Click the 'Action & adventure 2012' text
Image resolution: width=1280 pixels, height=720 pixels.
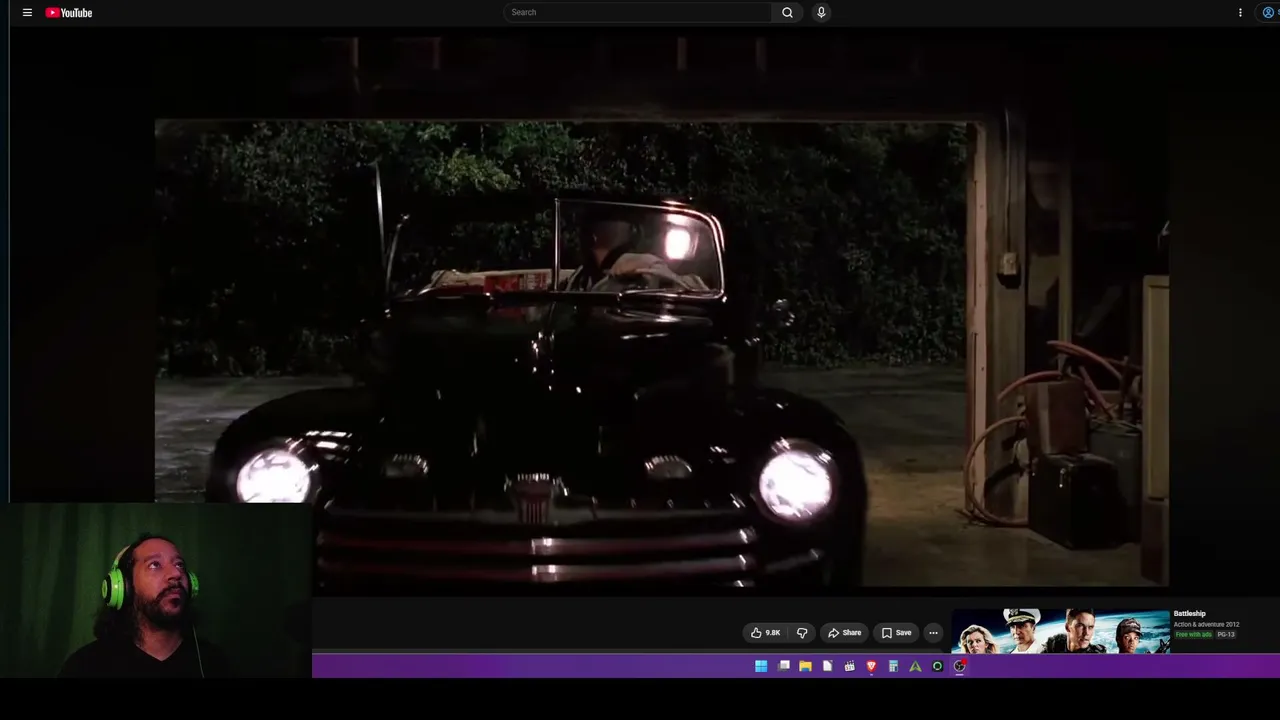point(1206,625)
